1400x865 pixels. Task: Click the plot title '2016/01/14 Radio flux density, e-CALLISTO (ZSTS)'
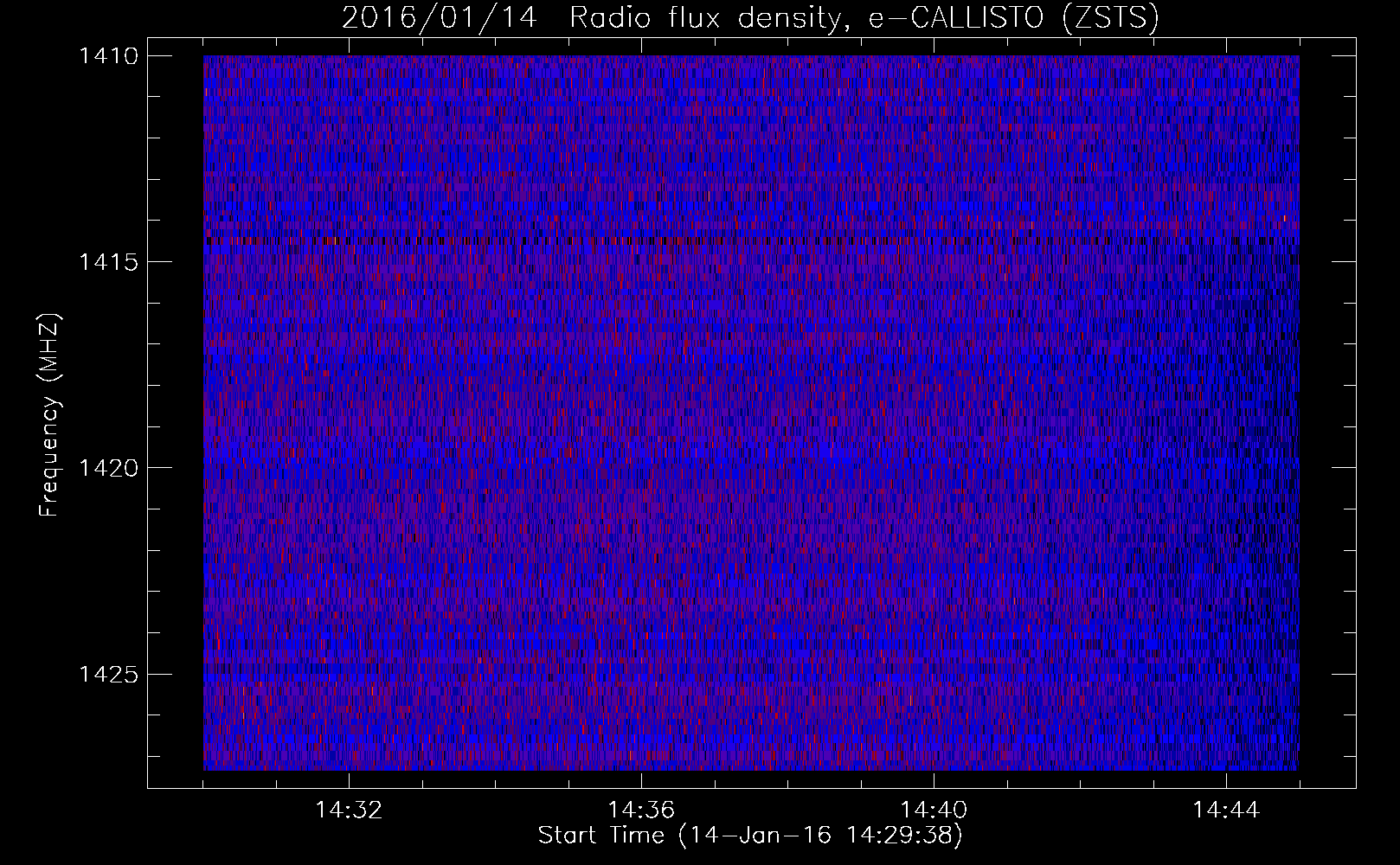coord(750,17)
